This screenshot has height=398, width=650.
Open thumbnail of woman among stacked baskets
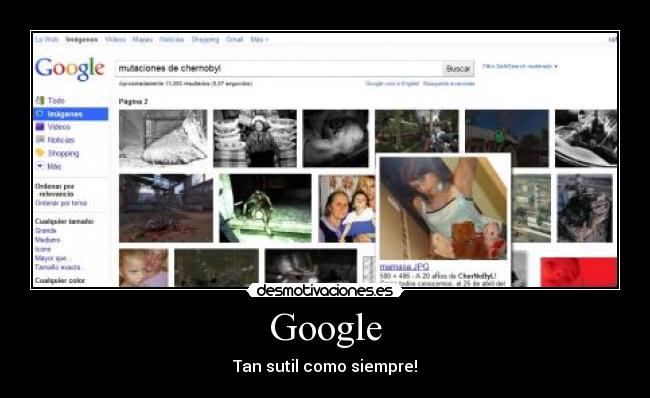[255, 138]
